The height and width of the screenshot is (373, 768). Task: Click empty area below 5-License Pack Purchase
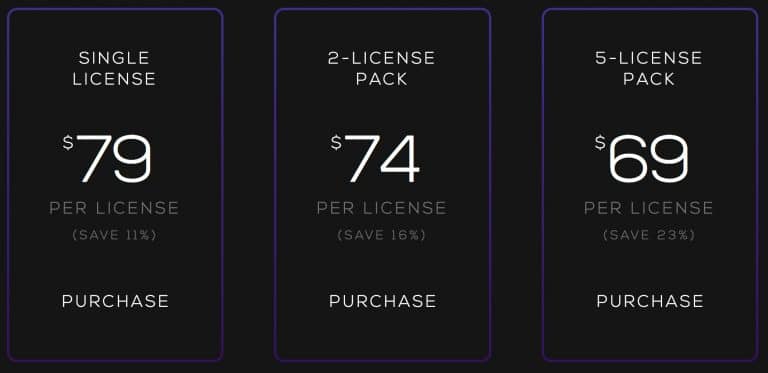[x=650, y=335]
